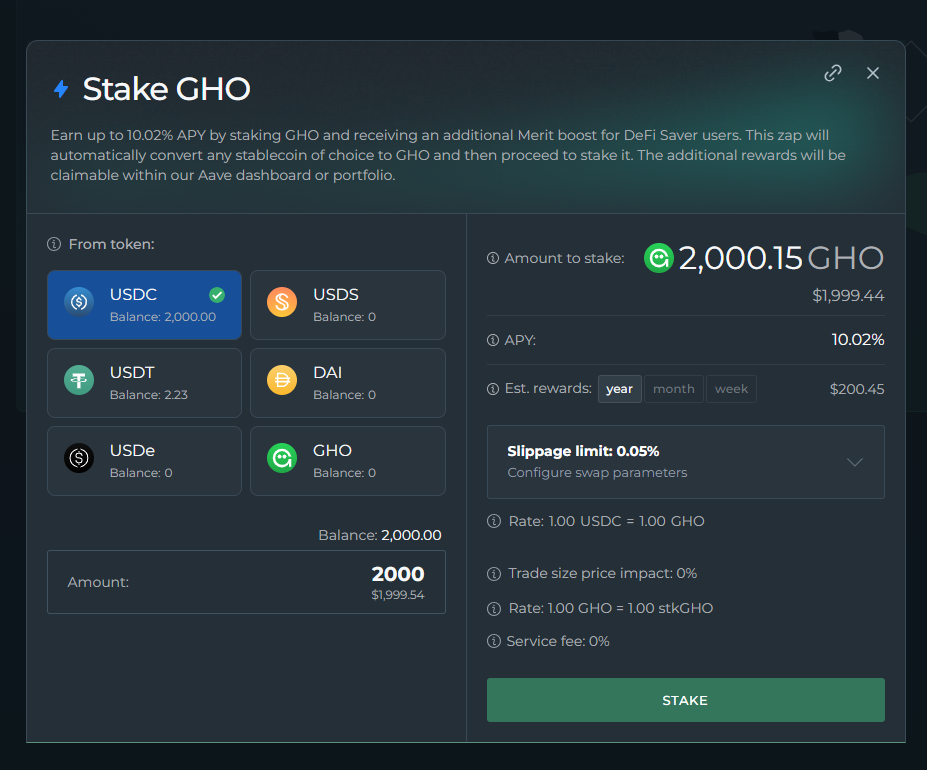The width and height of the screenshot is (927, 770).
Task: Close the Stake GHO dialog
Action: [873, 73]
